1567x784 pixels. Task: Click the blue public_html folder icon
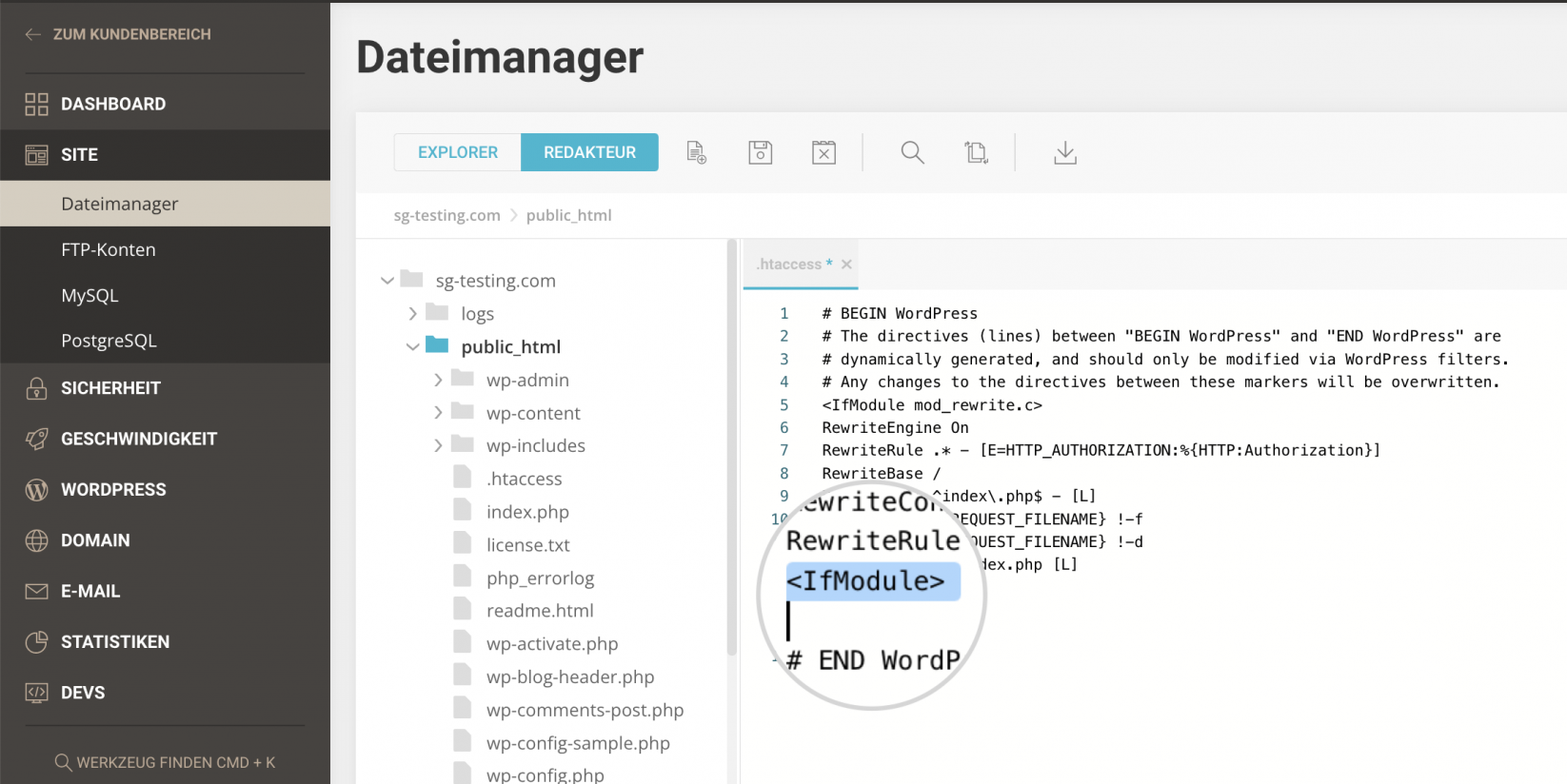coord(437,344)
